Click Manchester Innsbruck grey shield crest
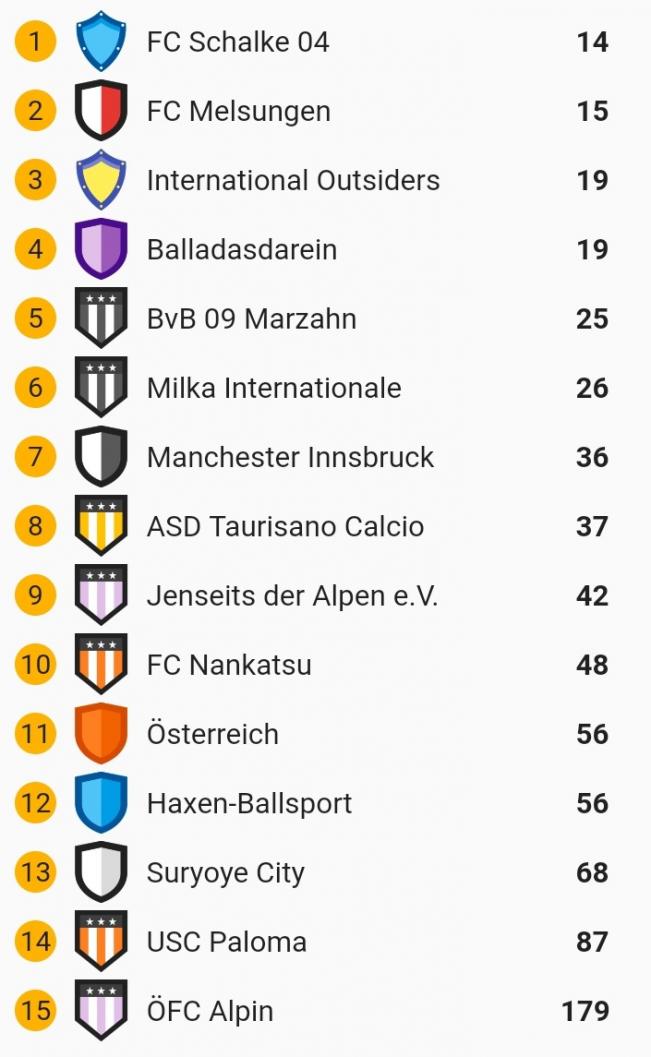The image size is (651, 1057). click(x=101, y=457)
